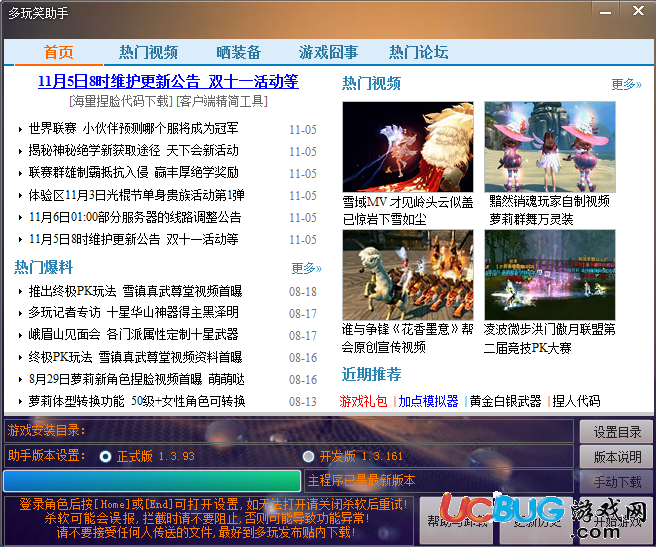Open 8月29日萝莉新角色捏脸视频首曝 萌萌哒
The image size is (656, 547).
136,379
